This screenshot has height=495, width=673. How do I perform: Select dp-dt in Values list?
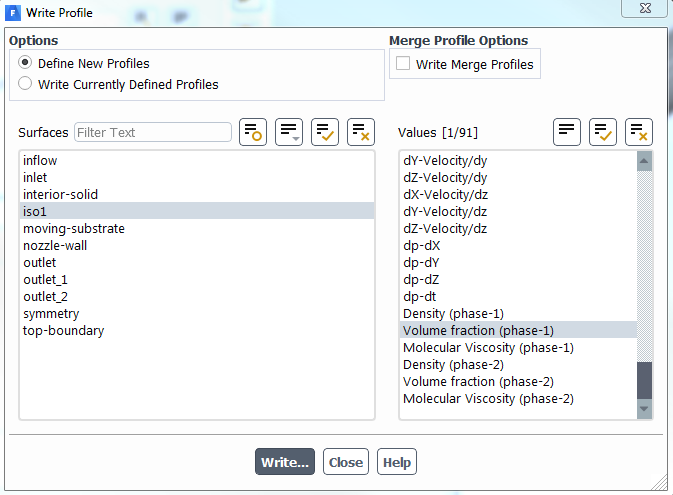[518, 297]
